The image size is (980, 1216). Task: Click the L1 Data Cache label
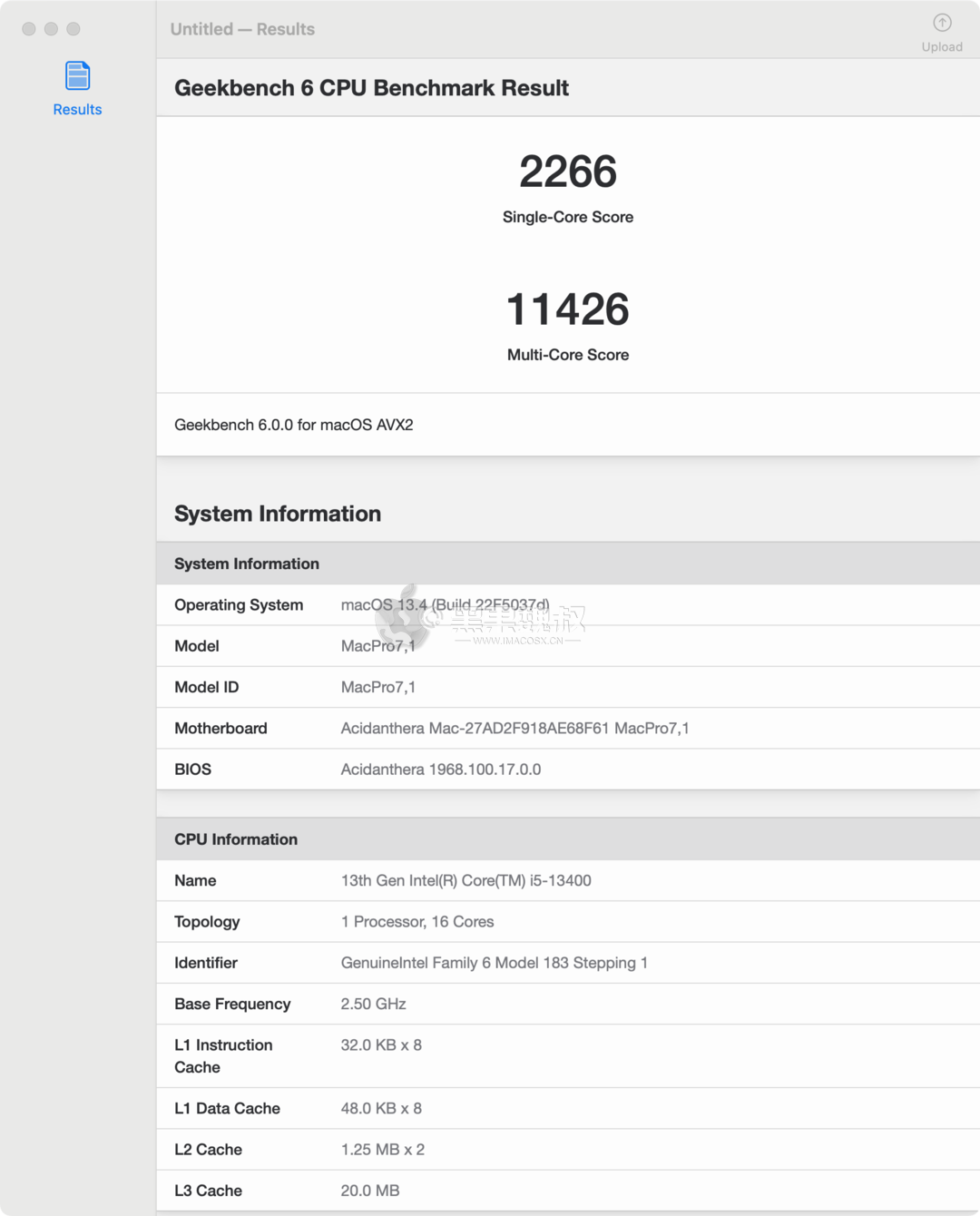[x=227, y=1108]
